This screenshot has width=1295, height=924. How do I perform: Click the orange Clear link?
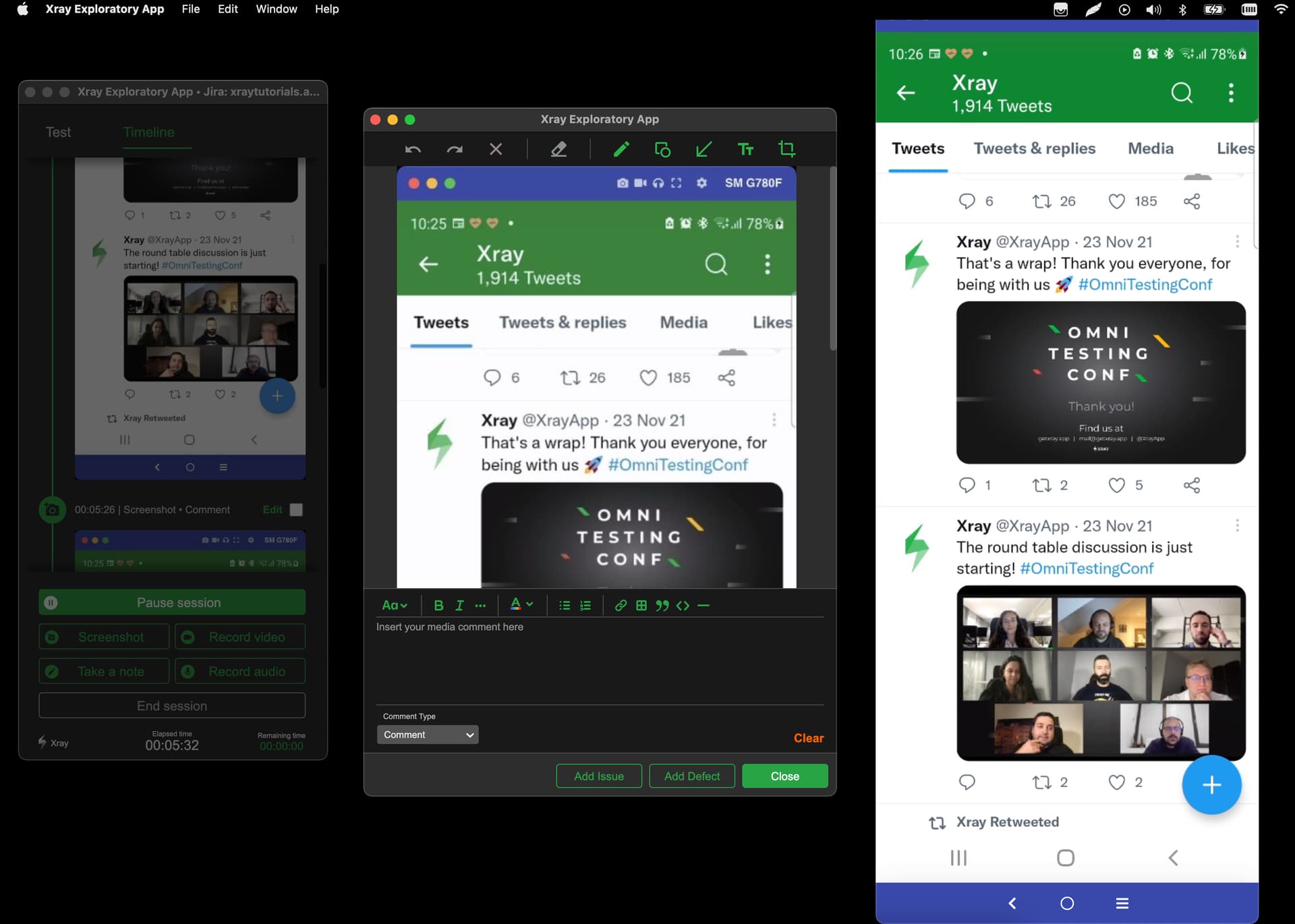click(808, 738)
